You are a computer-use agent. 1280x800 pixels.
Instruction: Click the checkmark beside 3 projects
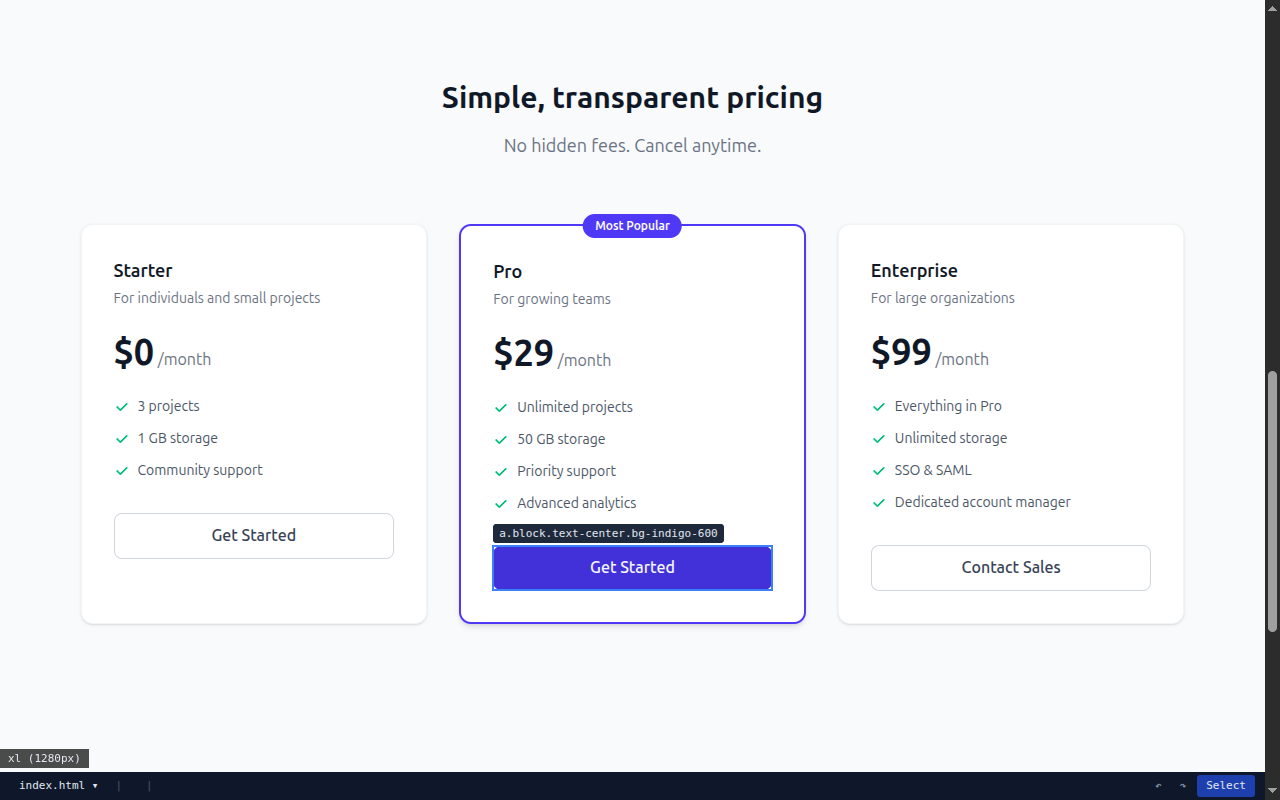tap(122, 406)
